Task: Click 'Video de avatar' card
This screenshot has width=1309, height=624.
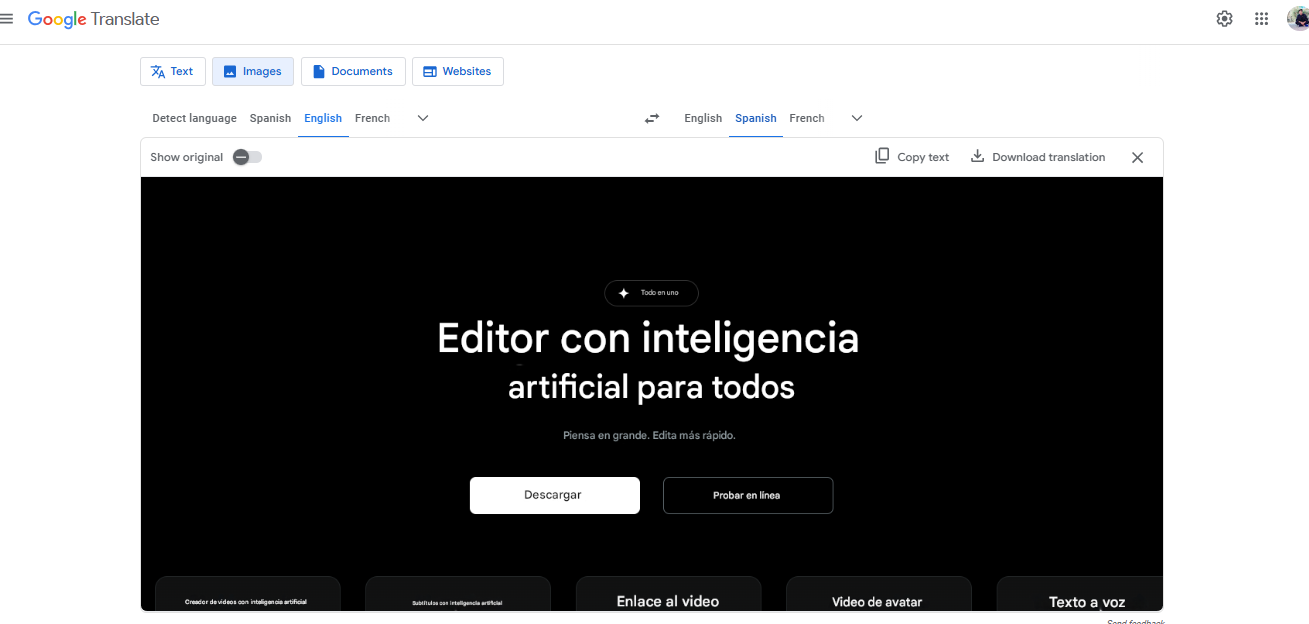Action: (878, 594)
